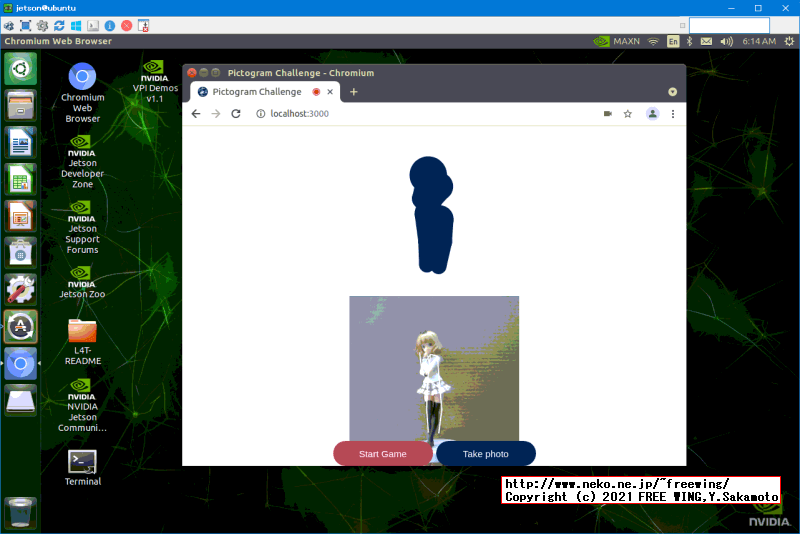Click the 6:14 AM clock
The image size is (800, 534).
pyautogui.click(x=759, y=41)
